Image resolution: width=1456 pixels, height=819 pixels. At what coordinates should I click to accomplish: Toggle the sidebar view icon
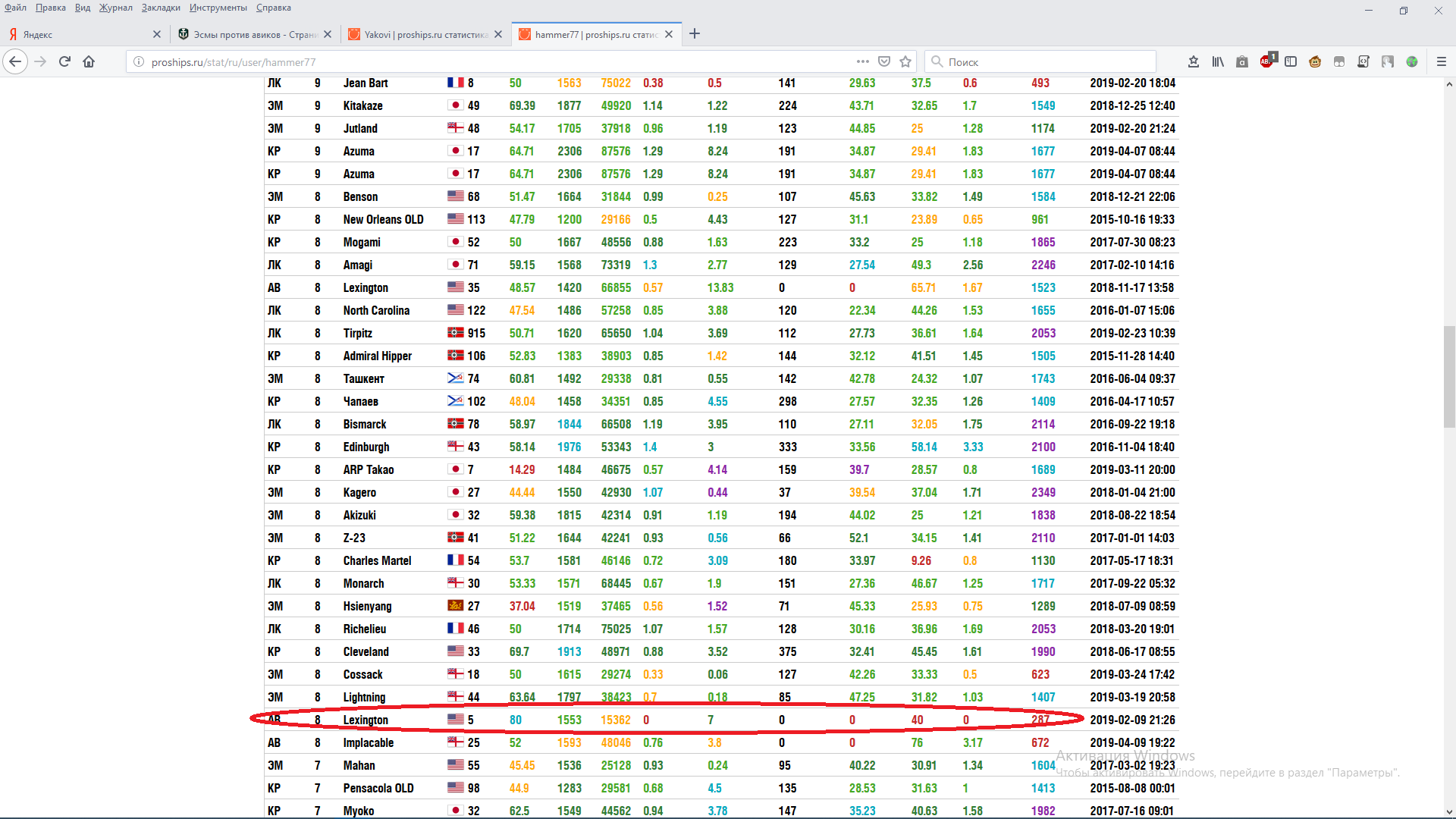(x=1291, y=61)
